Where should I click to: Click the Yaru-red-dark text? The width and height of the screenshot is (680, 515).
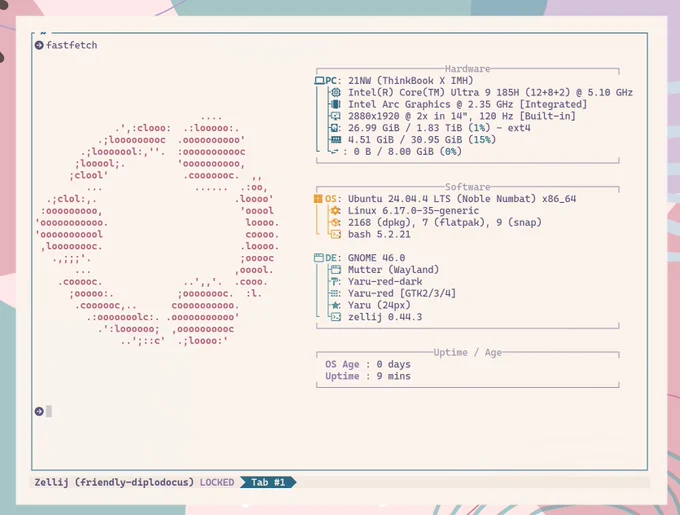click(385, 281)
